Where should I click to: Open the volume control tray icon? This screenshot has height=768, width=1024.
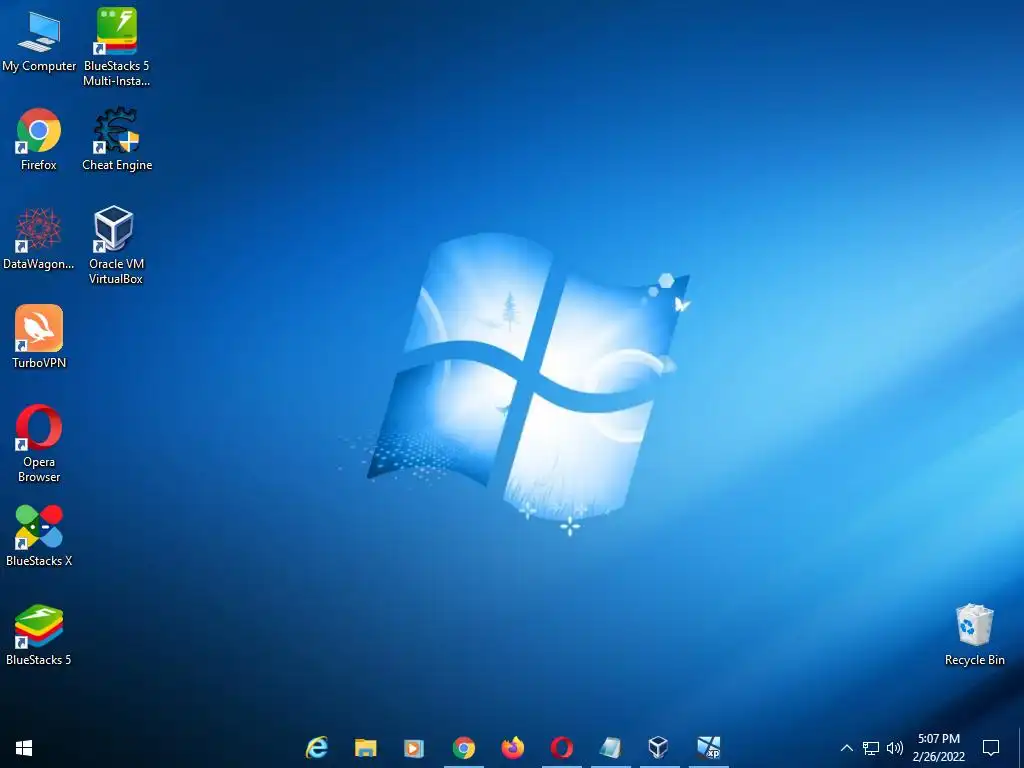[x=895, y=748]
